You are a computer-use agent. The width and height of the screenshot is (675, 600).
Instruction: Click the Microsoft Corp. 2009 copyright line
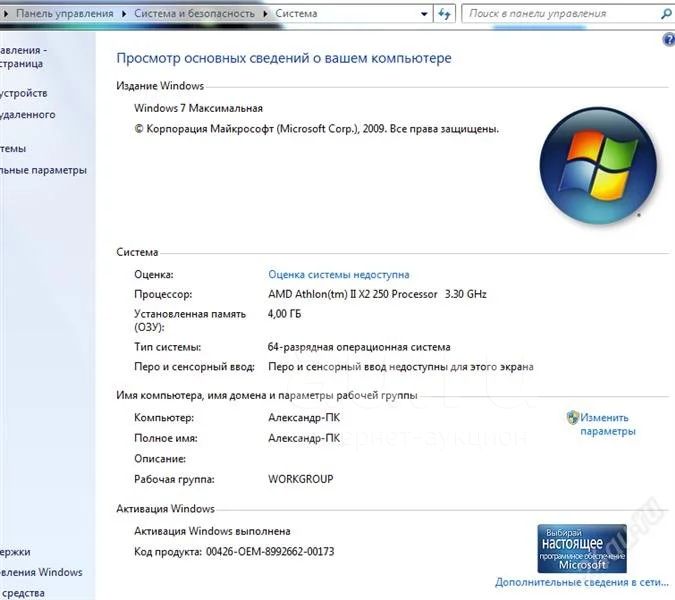tap(316, 129)
